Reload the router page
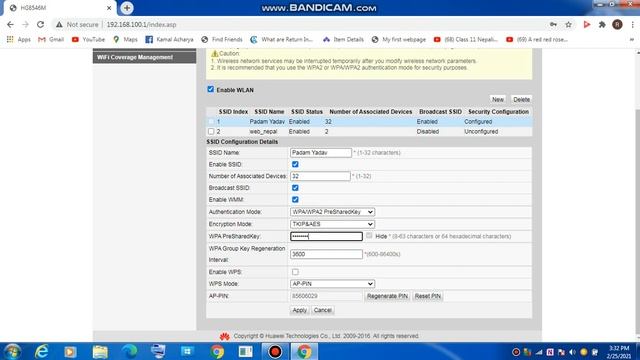Screen dimensions: 640x360 point(40,24)
